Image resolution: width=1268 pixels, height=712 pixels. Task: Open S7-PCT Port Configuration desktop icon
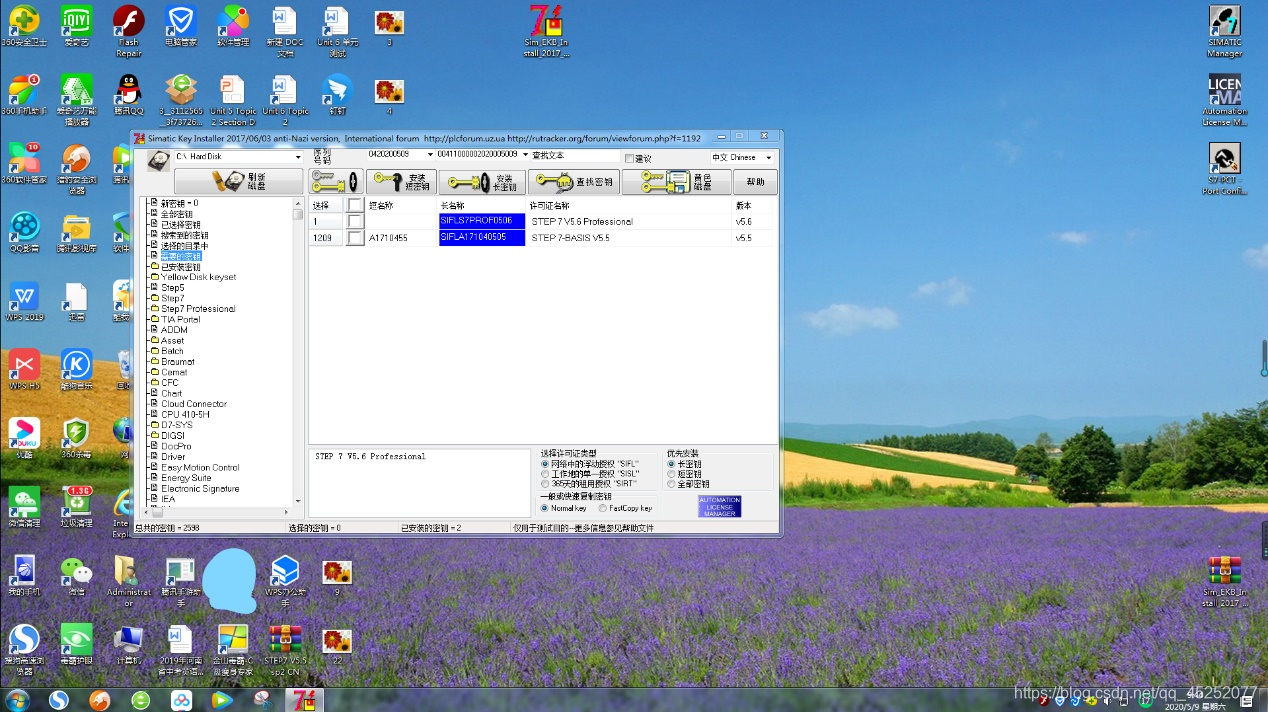[x=1224, y=168]
